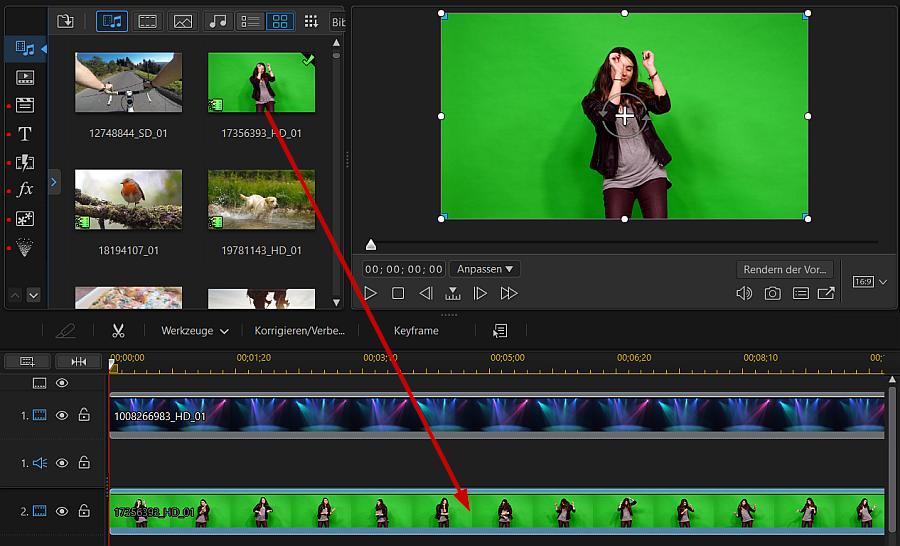Open the Title room (T icon)
Screen dimensions: 900x546
(25, 133)
